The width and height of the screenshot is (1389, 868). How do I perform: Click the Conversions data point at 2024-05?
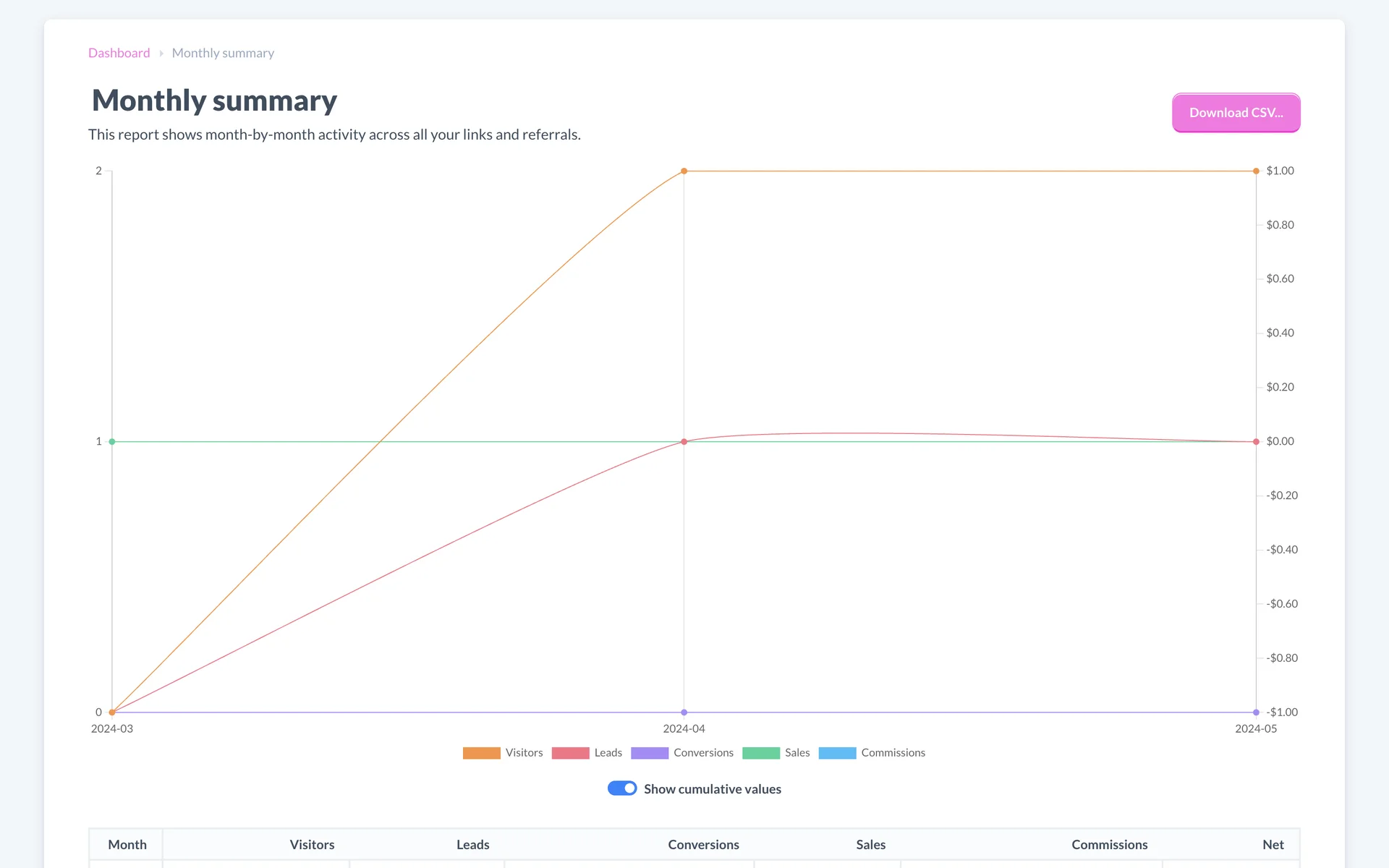1256,712
